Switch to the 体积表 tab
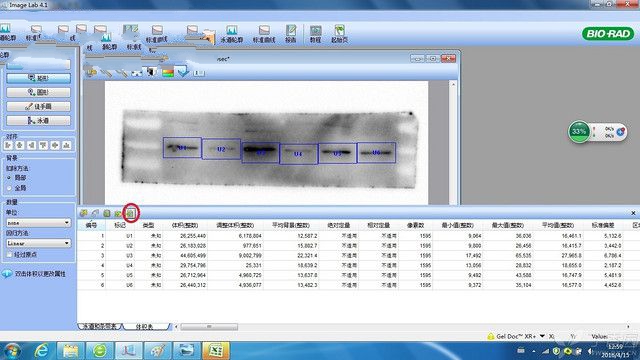 tap(144, 327)
